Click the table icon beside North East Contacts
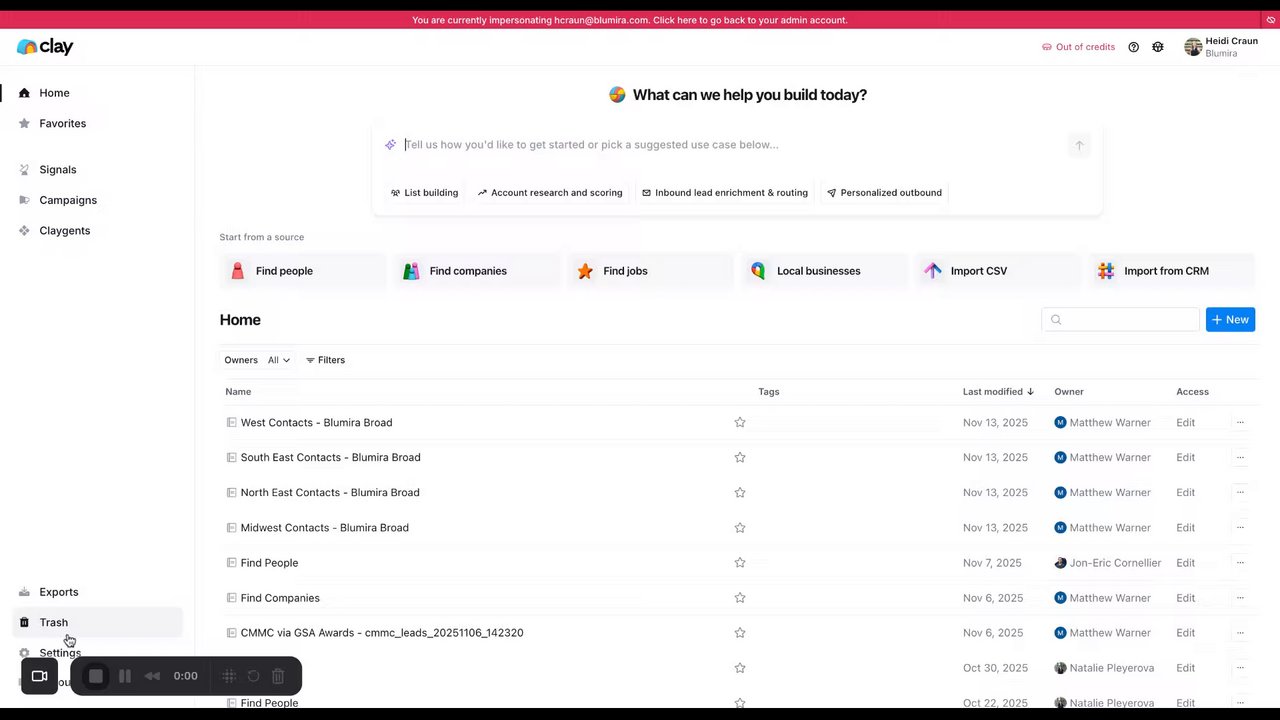Screen dimensions: 1280x720 [x=231, y=493]
